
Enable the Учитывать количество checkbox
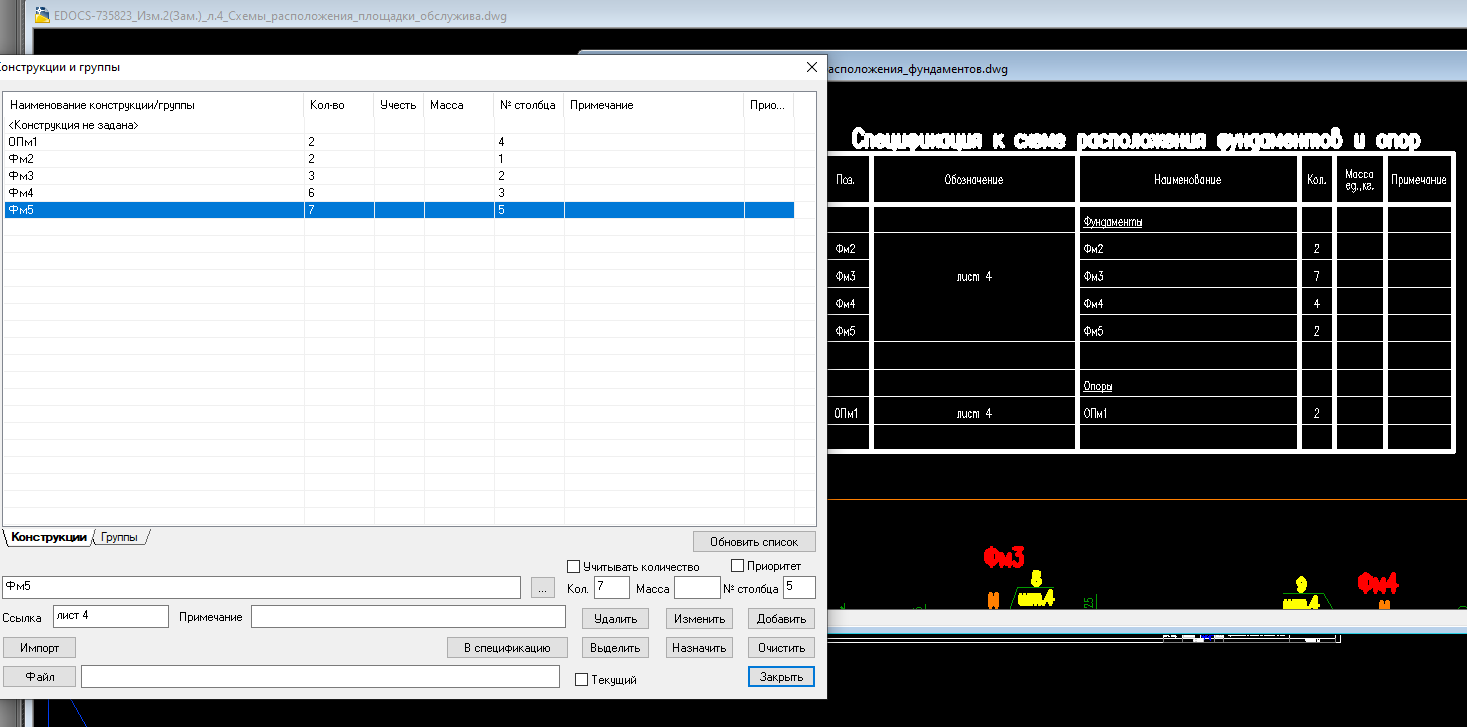[573, 566]
